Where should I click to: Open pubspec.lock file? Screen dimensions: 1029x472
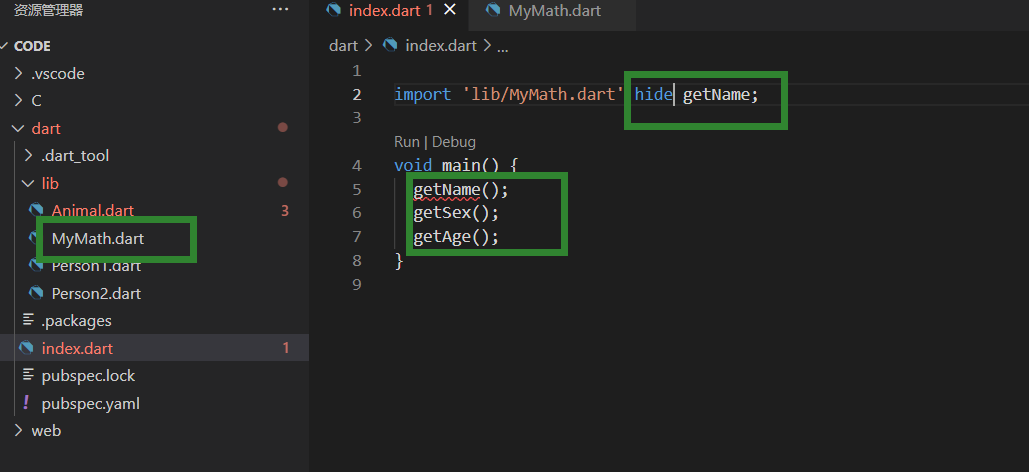click(88, 375)
